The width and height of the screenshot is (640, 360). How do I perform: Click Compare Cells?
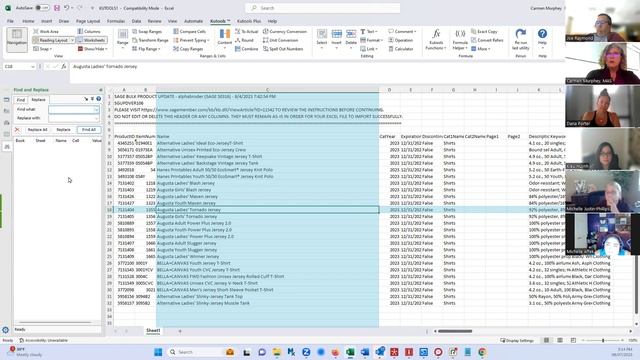189,31
